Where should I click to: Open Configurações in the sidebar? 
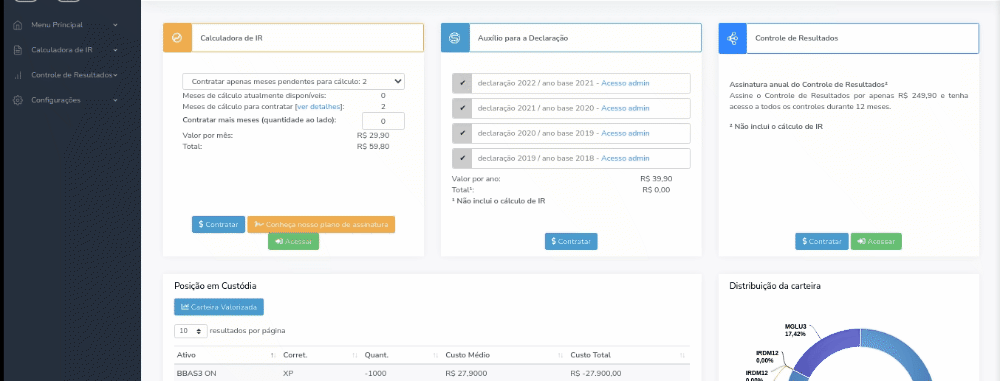pyautogui.click(x=55, y=100)
